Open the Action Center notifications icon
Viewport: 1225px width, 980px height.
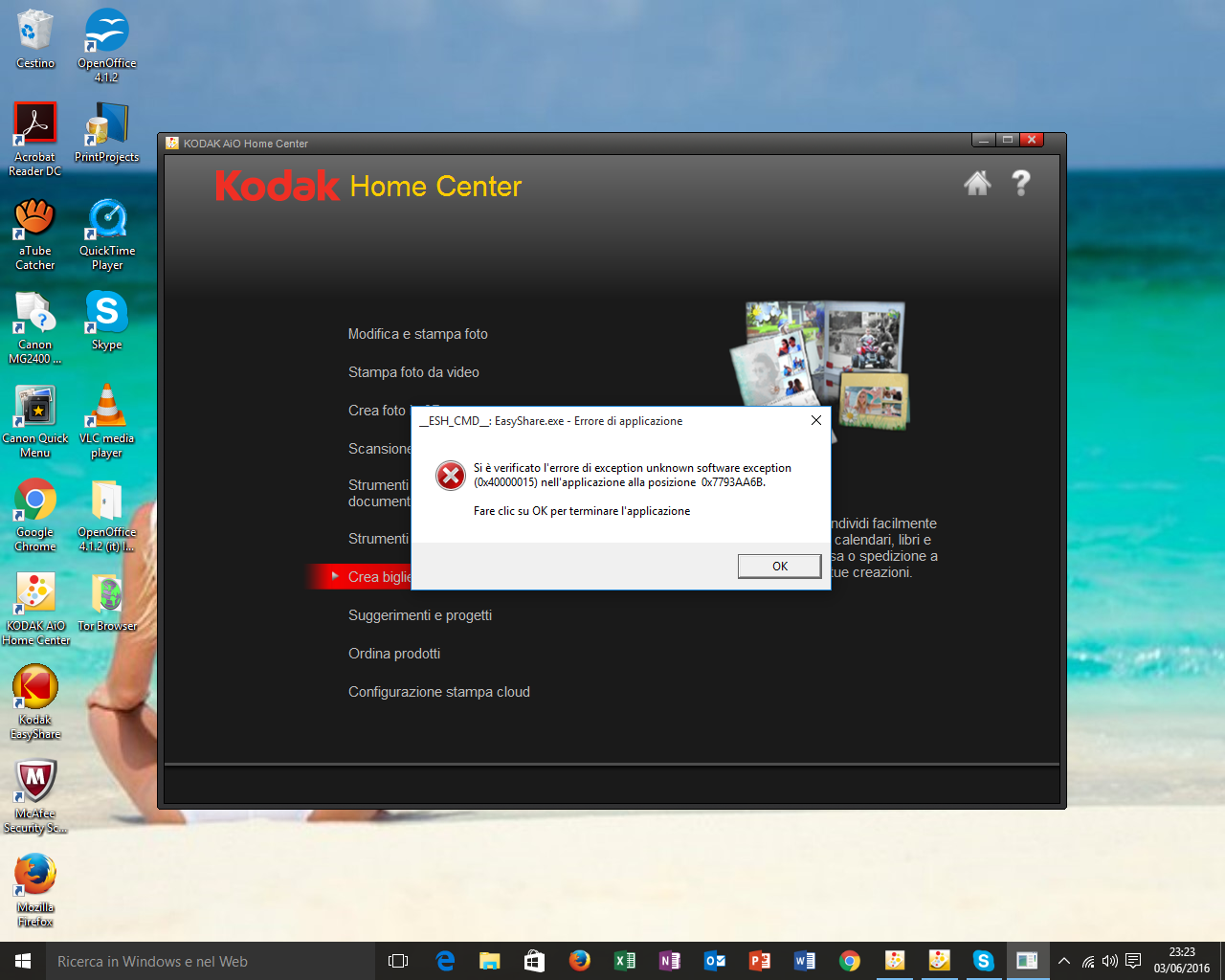coord(1133,961)
